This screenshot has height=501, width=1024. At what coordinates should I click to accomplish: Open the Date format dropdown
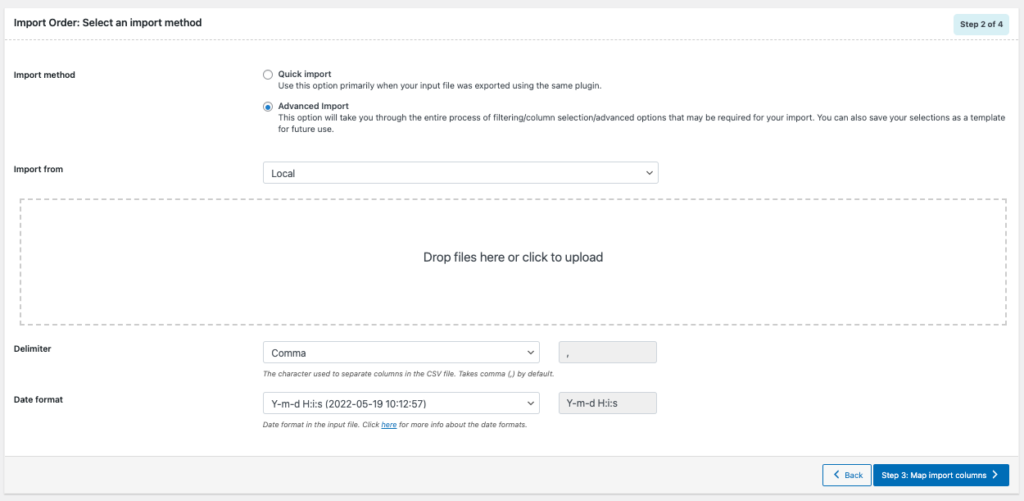point(401,403)
